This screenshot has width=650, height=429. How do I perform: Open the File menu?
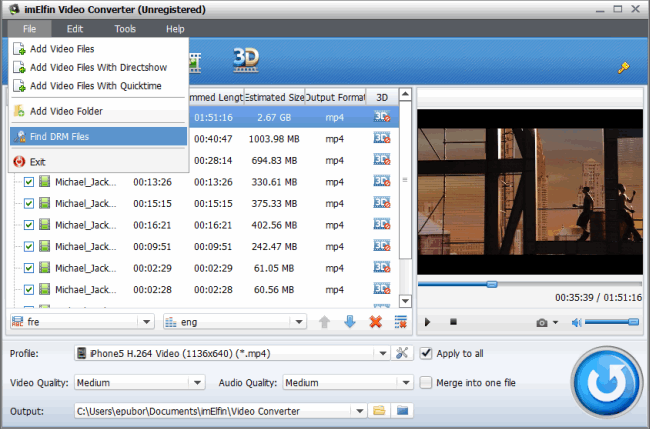[29, 29]
